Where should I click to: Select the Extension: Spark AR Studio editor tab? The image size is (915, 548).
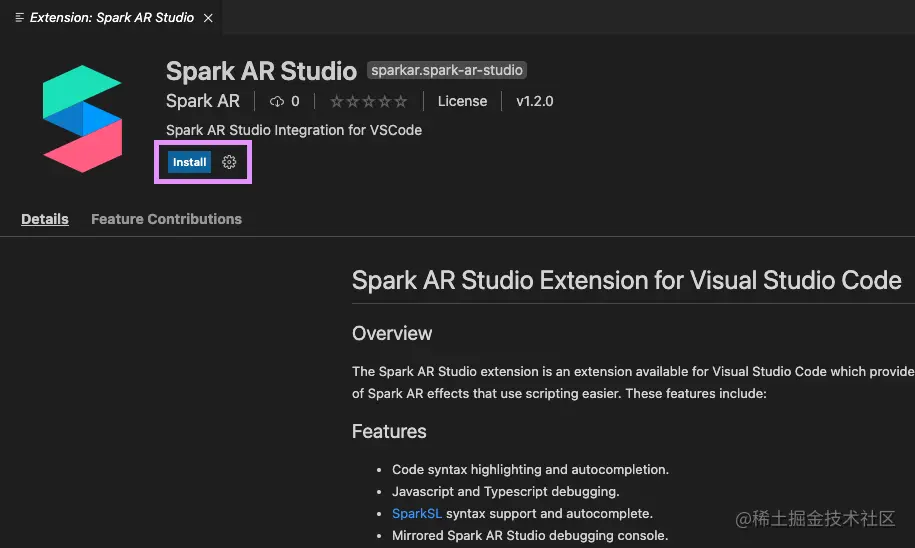click(x=111, y=18)
